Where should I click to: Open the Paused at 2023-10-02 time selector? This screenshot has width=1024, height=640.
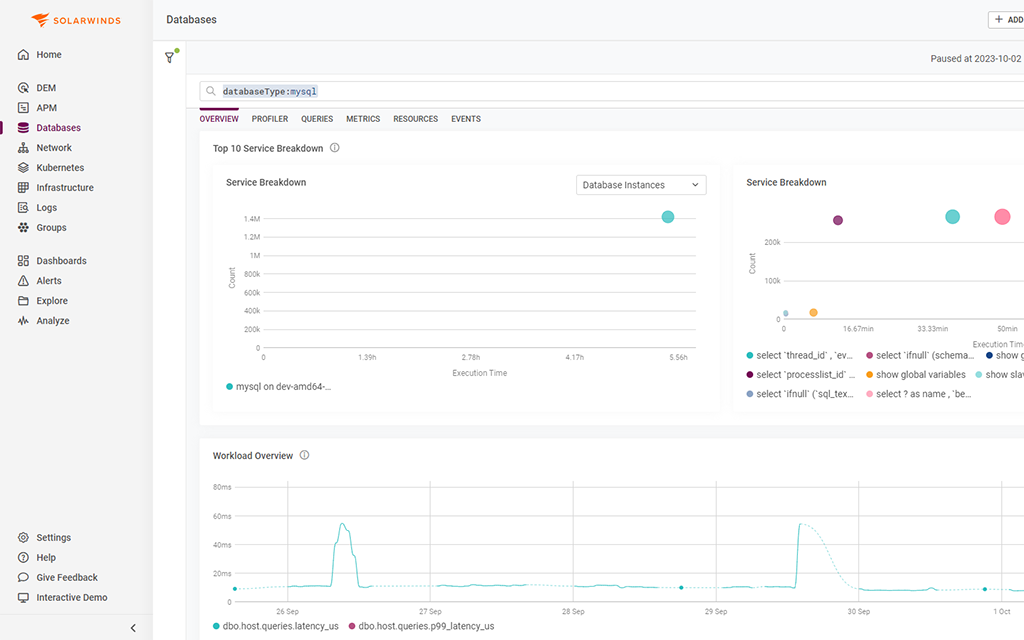pos(974,57)
